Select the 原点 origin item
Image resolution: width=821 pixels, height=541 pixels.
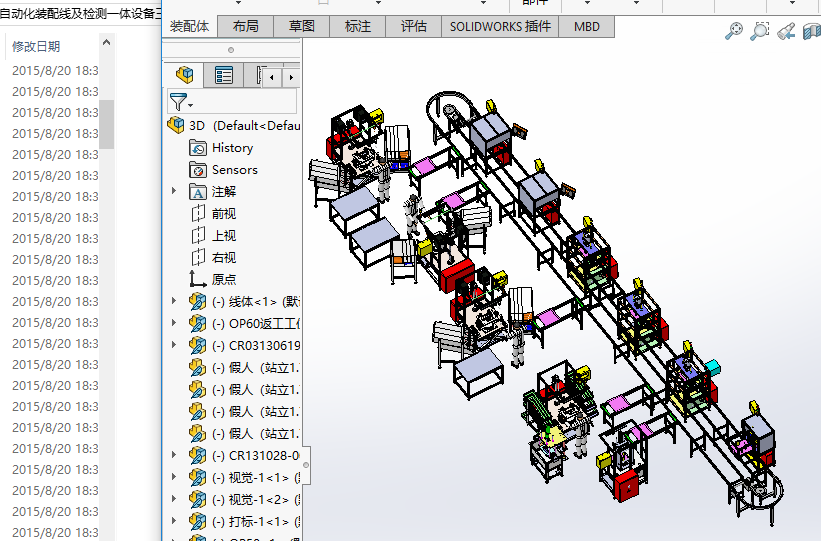(224, 279)
